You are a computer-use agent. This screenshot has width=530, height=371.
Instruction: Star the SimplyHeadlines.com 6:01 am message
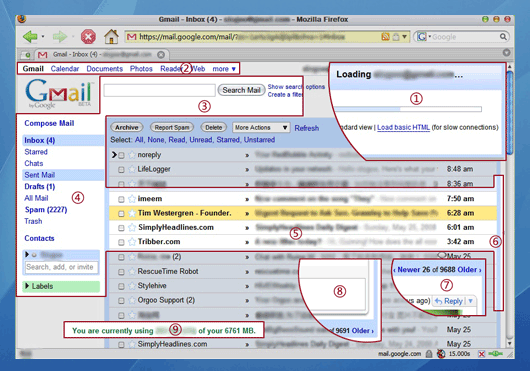click(x=132, y=227)
